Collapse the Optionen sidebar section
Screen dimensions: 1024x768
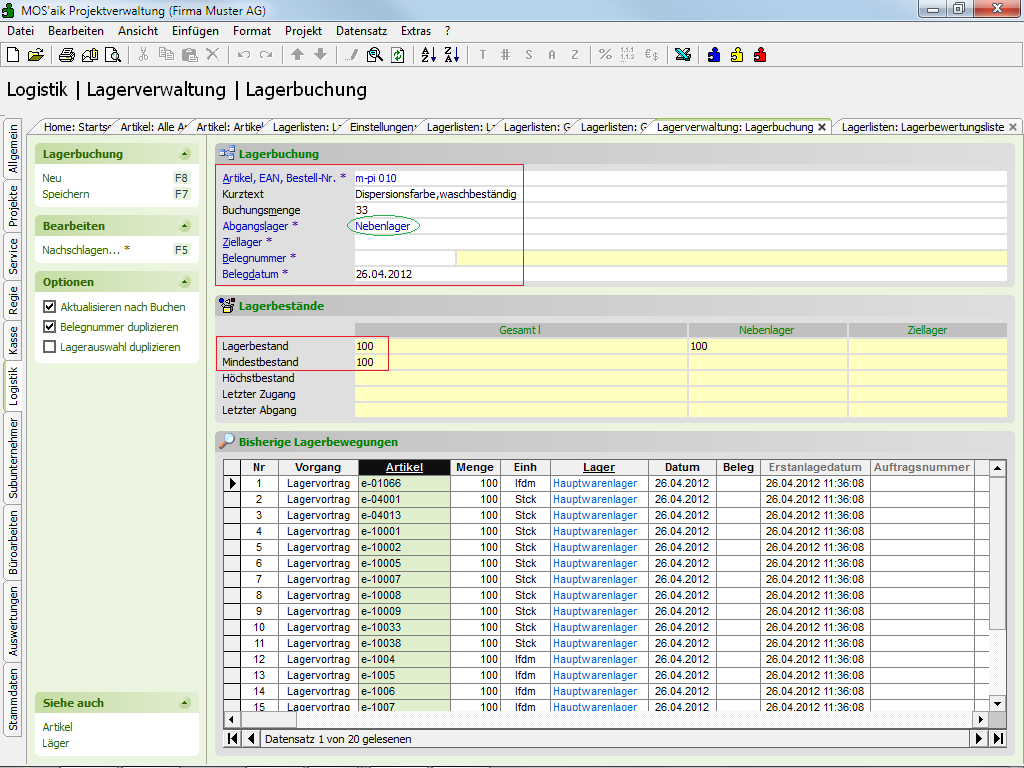184,283
